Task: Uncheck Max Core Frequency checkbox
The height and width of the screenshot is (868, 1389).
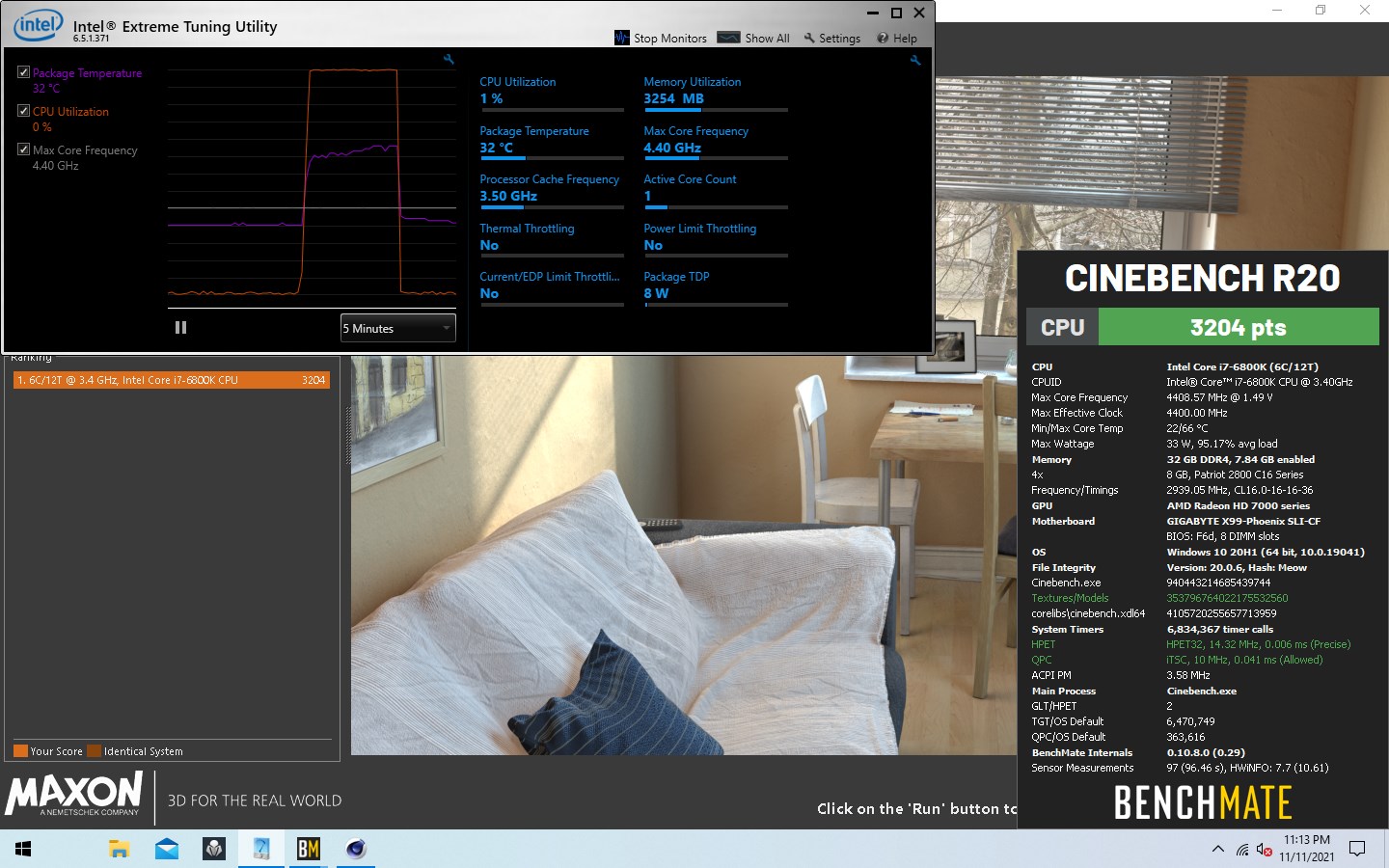Action: pos(23,149)
